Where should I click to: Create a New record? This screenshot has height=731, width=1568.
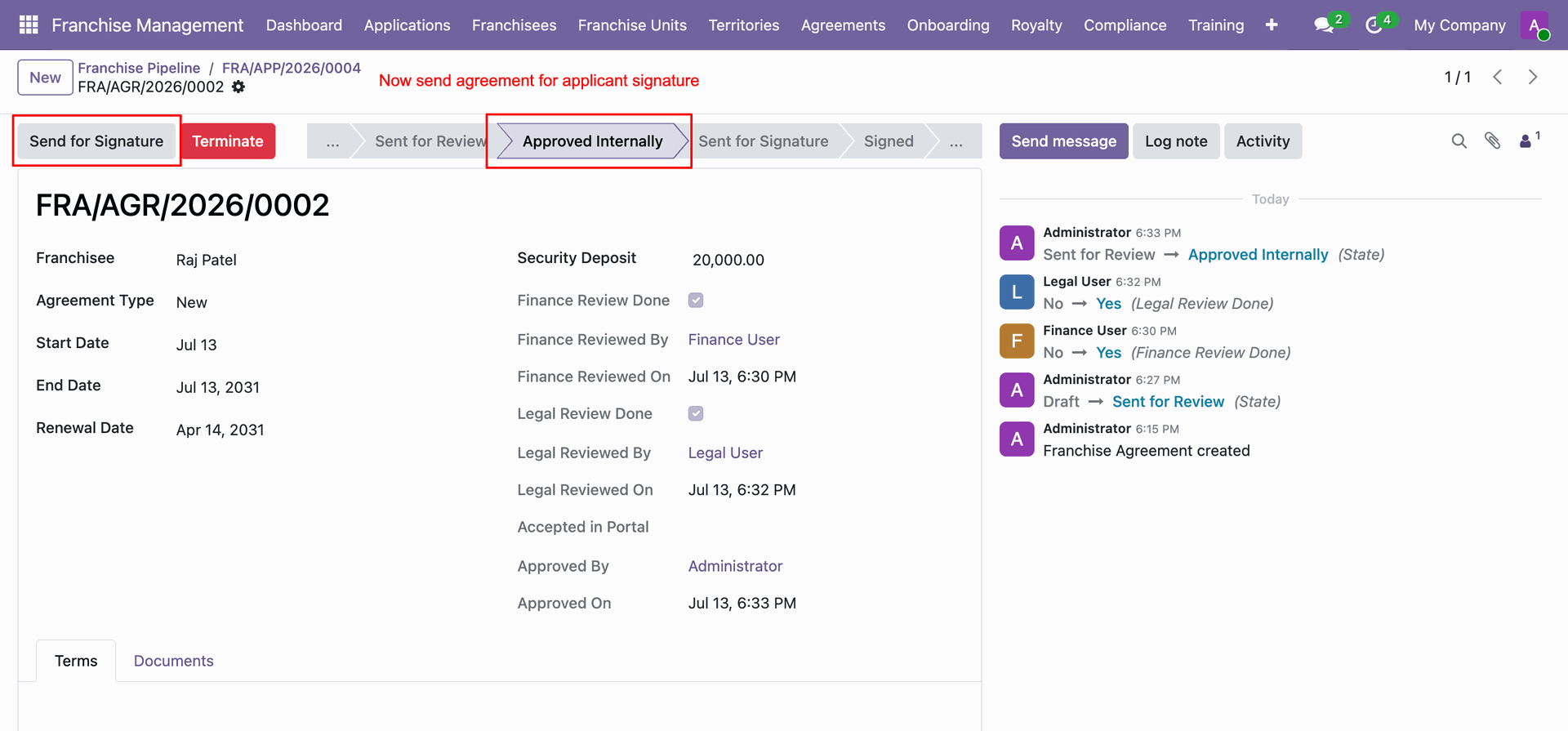coord(45,78)
